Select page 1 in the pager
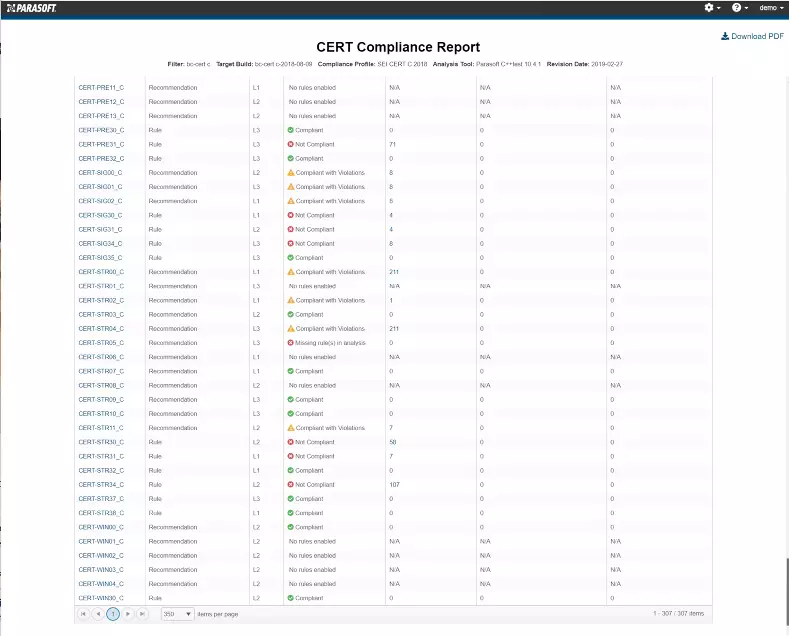The width and height of the screenshot is (789, 636). [113, 613]
